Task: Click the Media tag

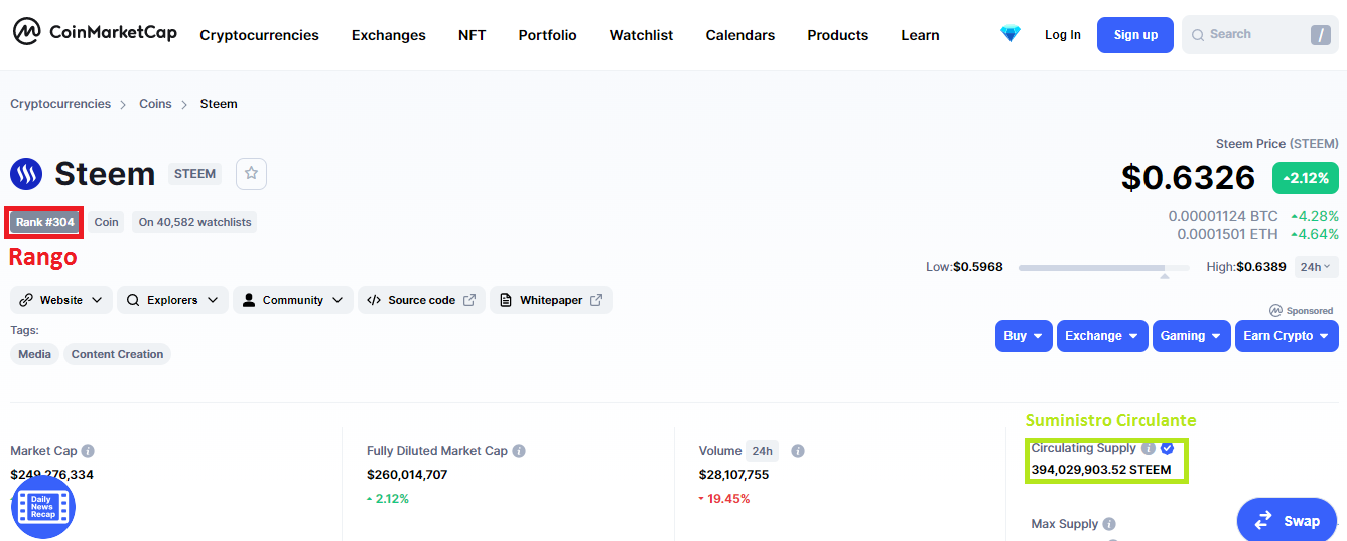Action: point(34,354)
